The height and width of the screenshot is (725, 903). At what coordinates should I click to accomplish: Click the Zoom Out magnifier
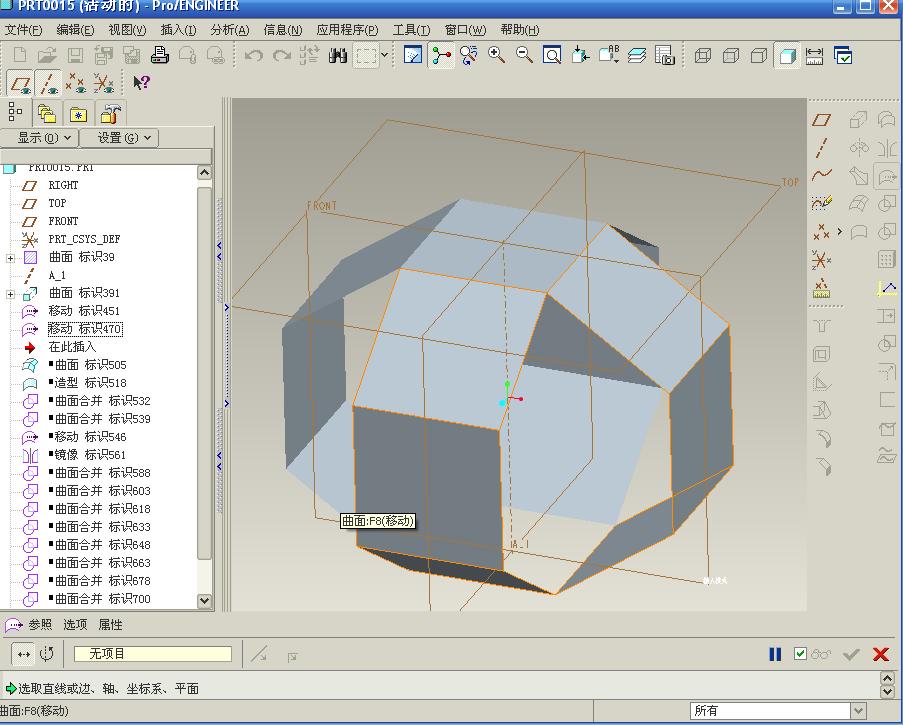pos(524,55)
